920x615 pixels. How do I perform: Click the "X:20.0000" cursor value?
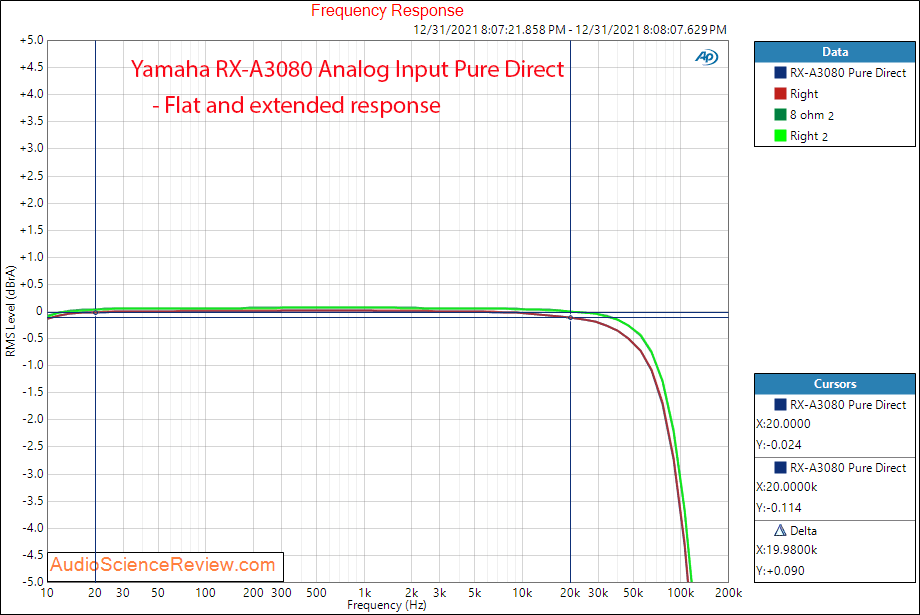(783, 424)
